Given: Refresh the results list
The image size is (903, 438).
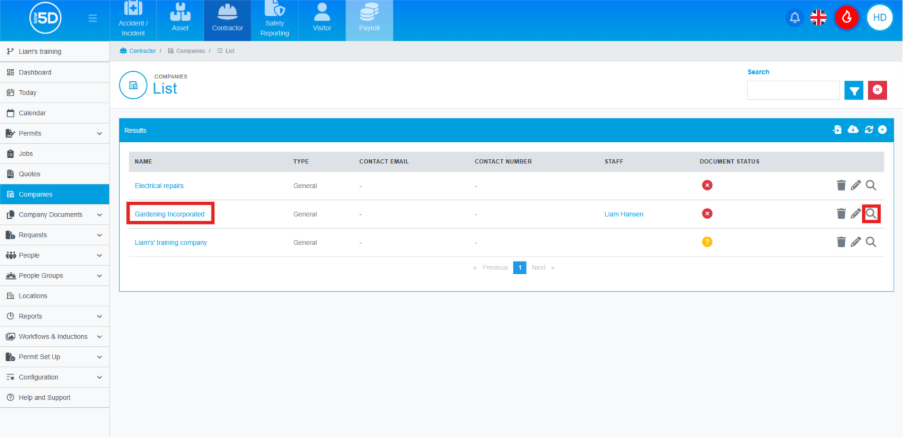Looking at the screenshot, I should [868, 130].
